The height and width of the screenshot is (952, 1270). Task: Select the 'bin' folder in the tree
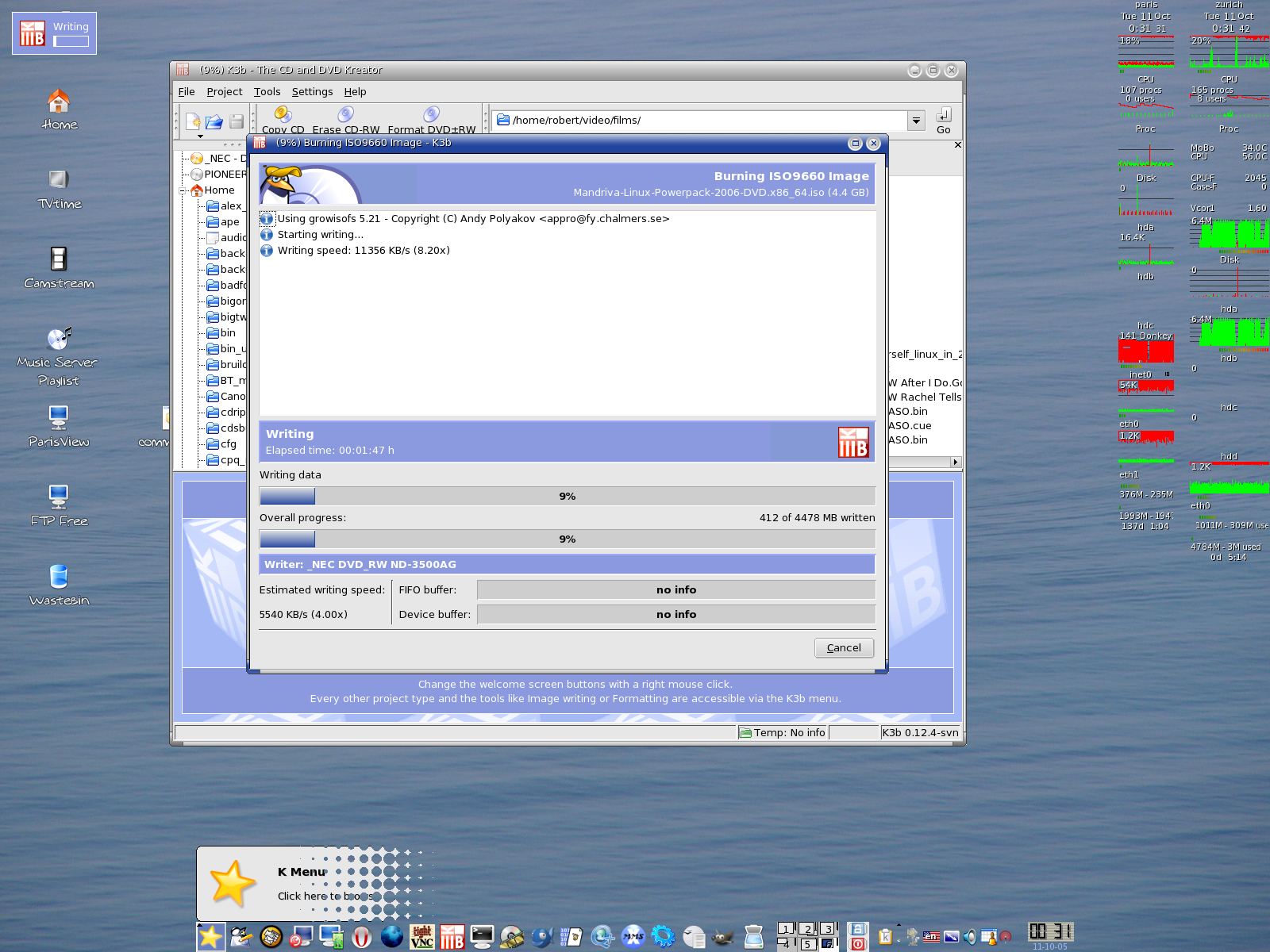click(x=221, y=333)
